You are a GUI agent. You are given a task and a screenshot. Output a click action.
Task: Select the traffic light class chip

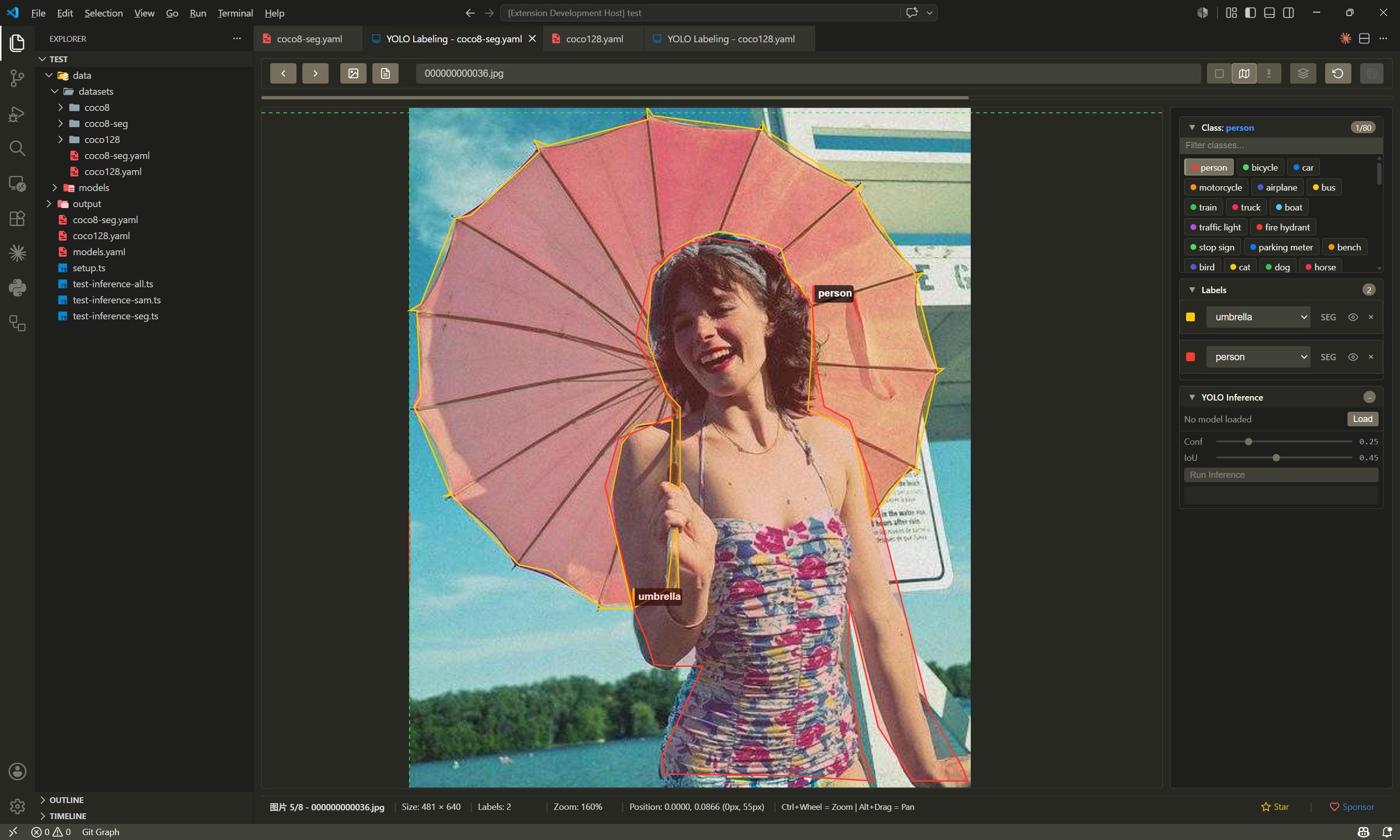tap(1216, 227)
